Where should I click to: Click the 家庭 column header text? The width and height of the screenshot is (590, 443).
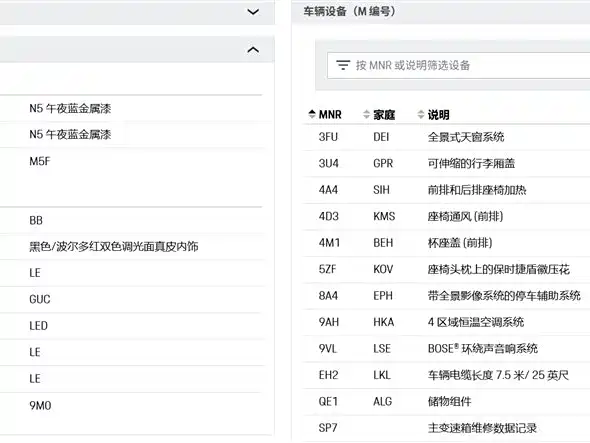click(384, 114)
